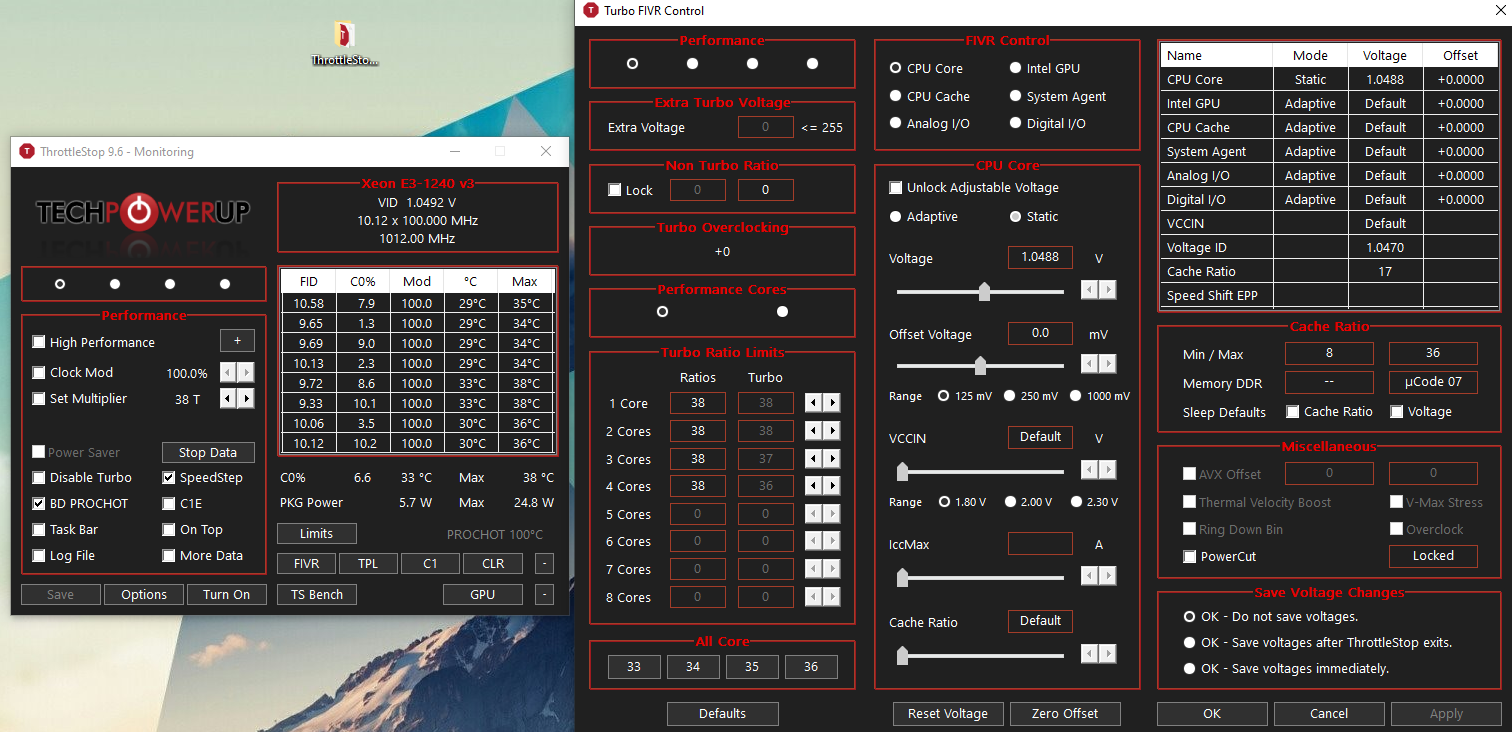Choose the System Agent radio option
Image resolution: width=1512 pixels, height=732 pixels.
click(x=1016, y=96)
